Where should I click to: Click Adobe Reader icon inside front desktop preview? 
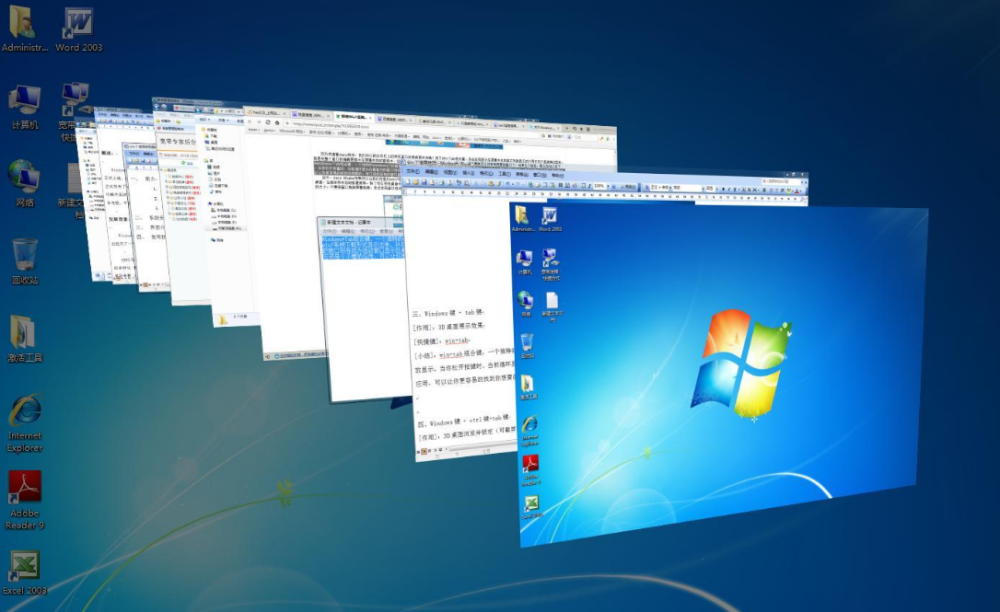pyautogui.click(x=531, y=470)
